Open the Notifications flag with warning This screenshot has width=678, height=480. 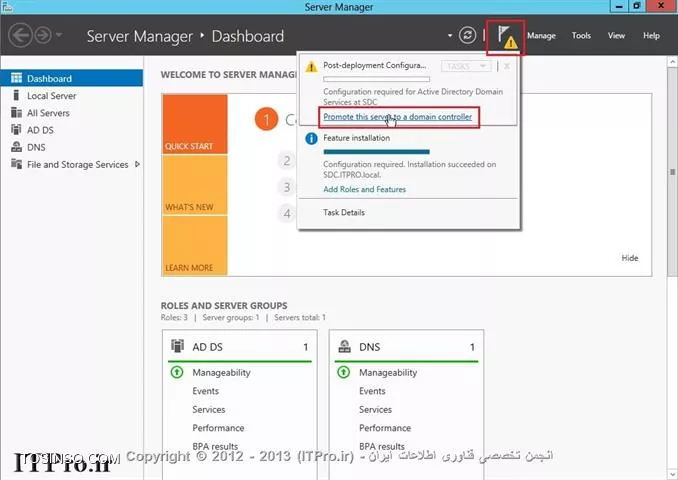point(505,37)
